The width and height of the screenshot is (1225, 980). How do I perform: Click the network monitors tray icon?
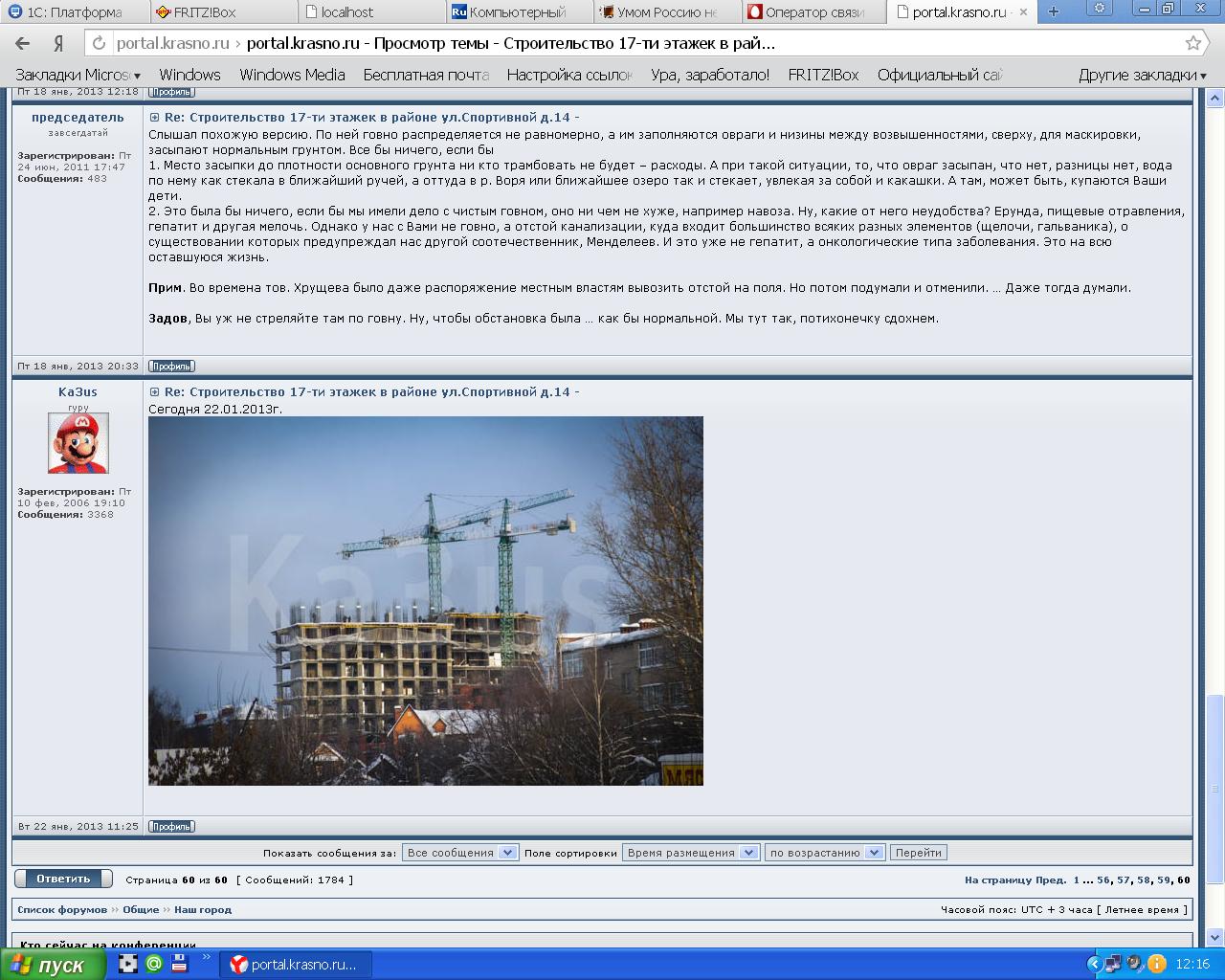[x=1114, y=965]
